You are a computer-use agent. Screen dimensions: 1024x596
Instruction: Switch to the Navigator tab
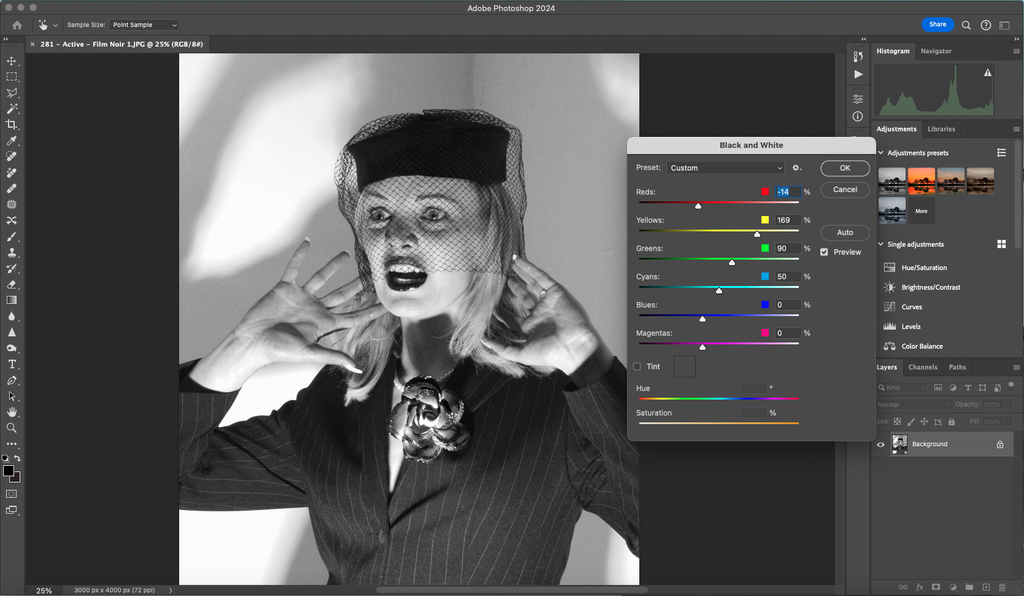click(x=936, y=51)
